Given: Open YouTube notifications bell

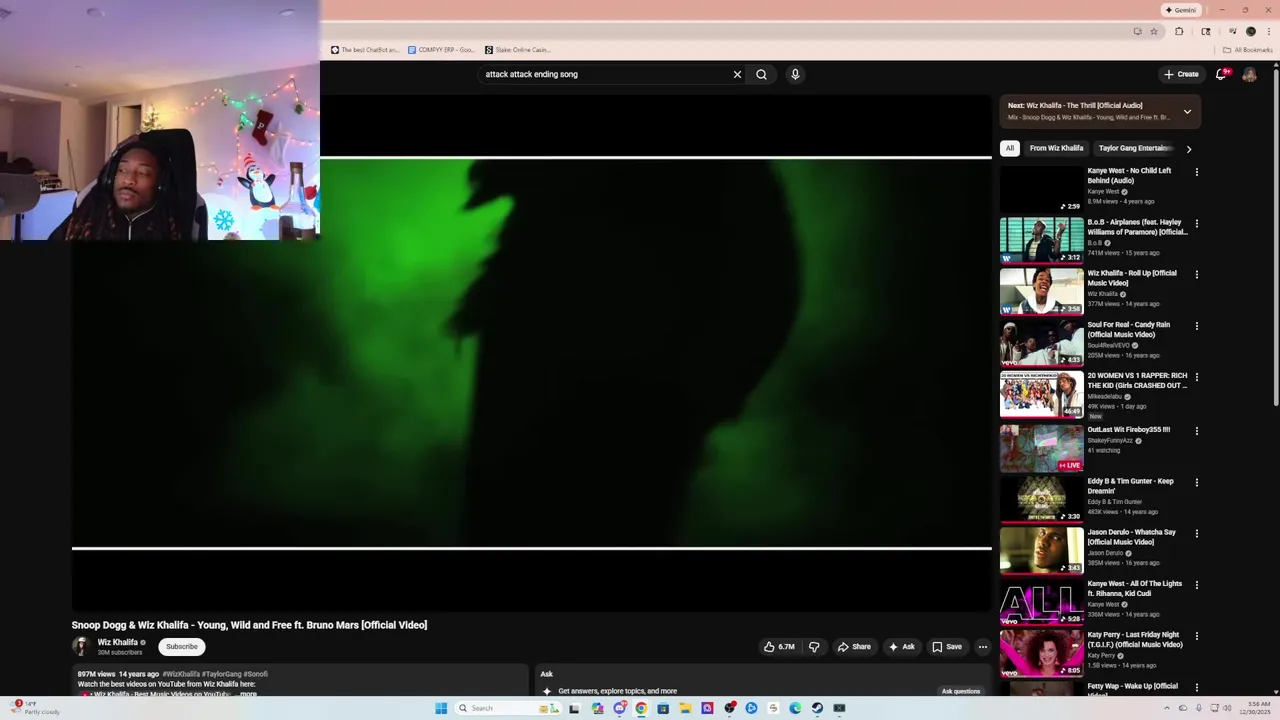Looking at the screenshot, I should tap(1222, 74).
